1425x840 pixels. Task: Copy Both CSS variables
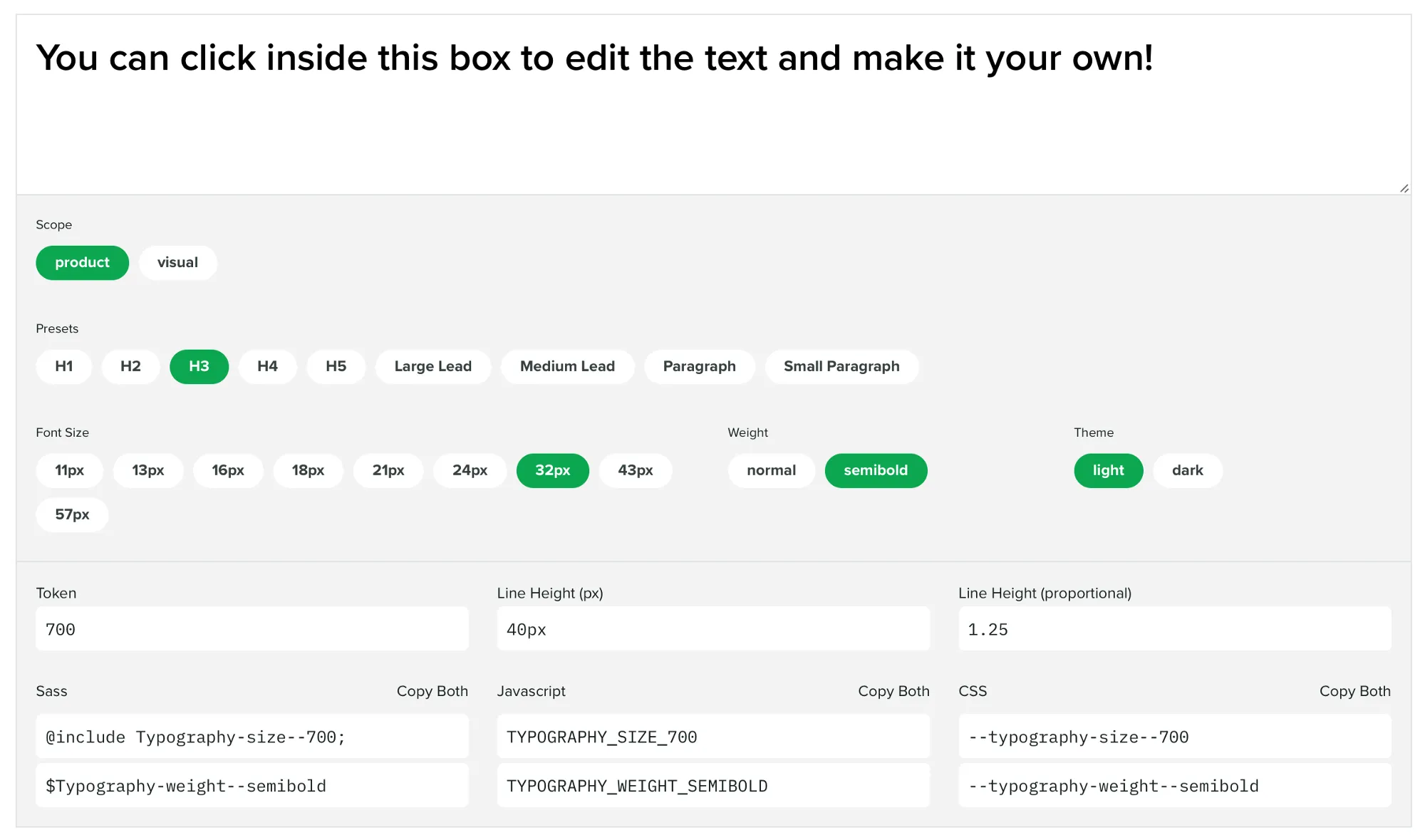[x=1354, y=690]
